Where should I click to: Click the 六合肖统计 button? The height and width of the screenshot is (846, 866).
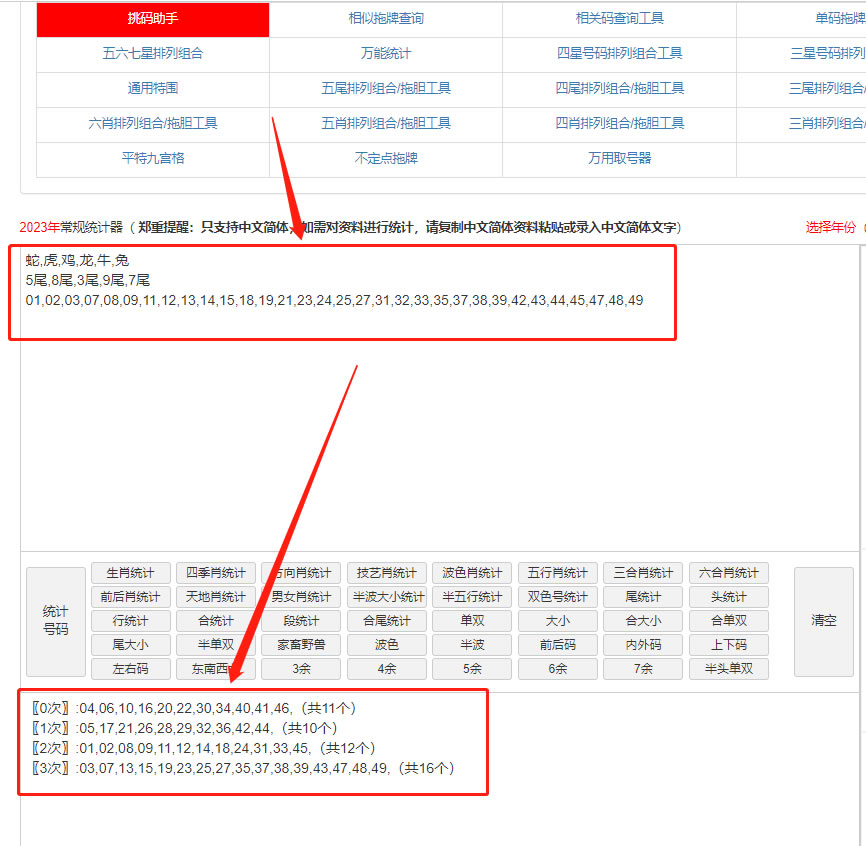coord(728,573)
